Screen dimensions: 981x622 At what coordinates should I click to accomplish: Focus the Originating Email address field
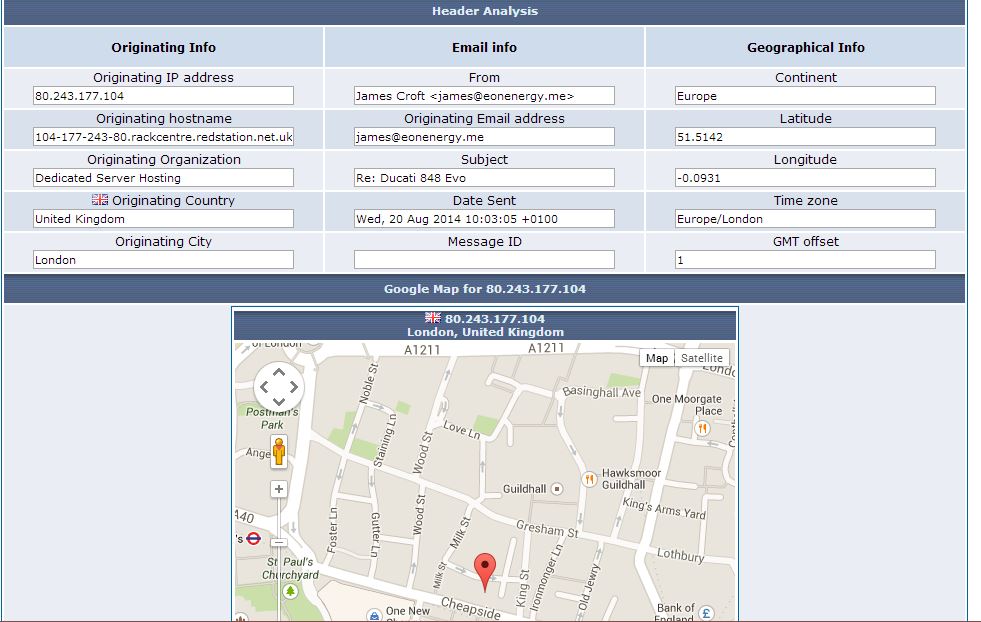[x=484, y=137]
